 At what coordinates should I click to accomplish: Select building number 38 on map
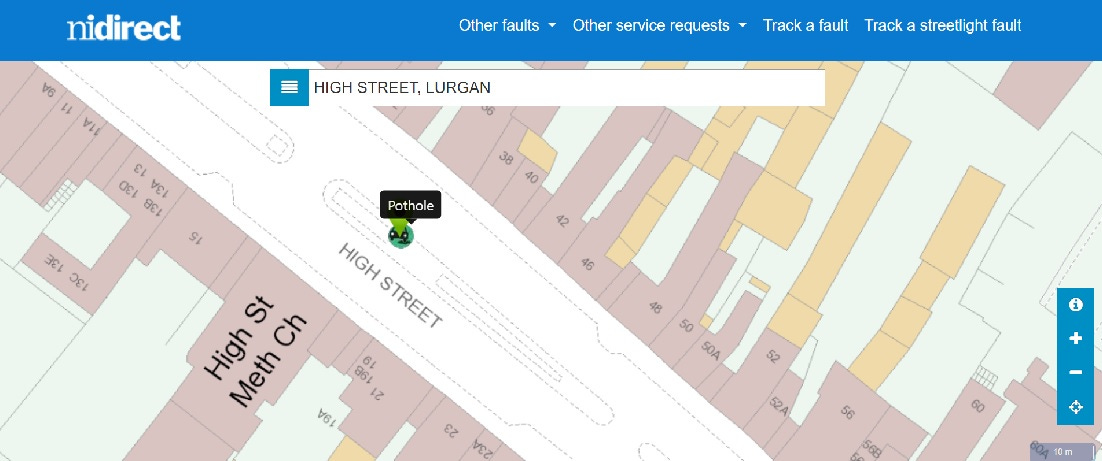pyautogui.click(x=506, y=158)
